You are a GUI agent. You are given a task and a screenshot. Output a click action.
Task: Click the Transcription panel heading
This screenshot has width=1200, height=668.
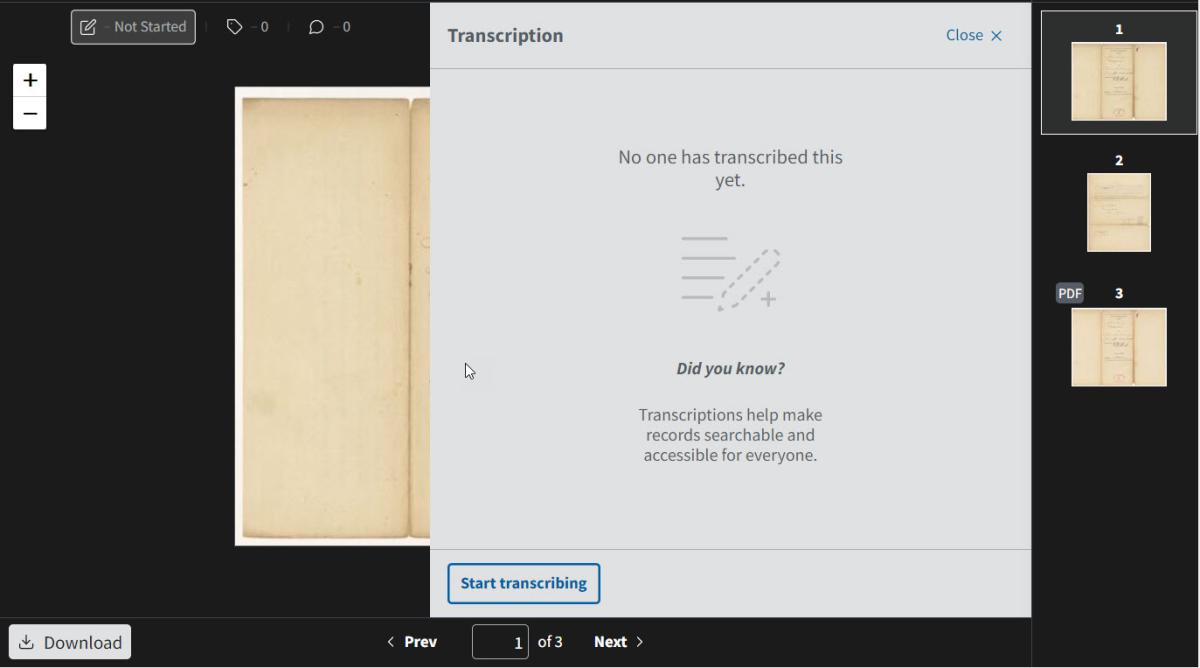tap(505, 36)
